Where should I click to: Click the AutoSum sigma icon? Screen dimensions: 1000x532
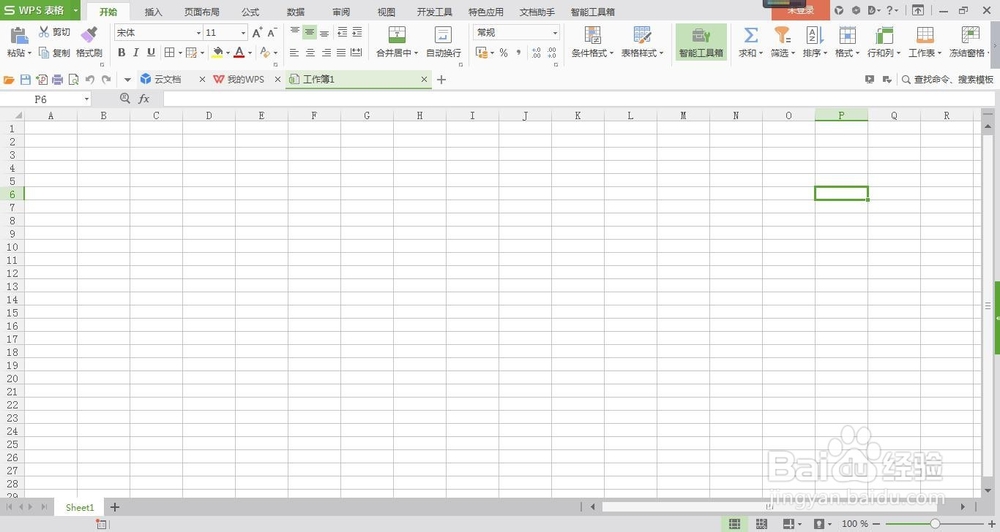tap(751, 35)
